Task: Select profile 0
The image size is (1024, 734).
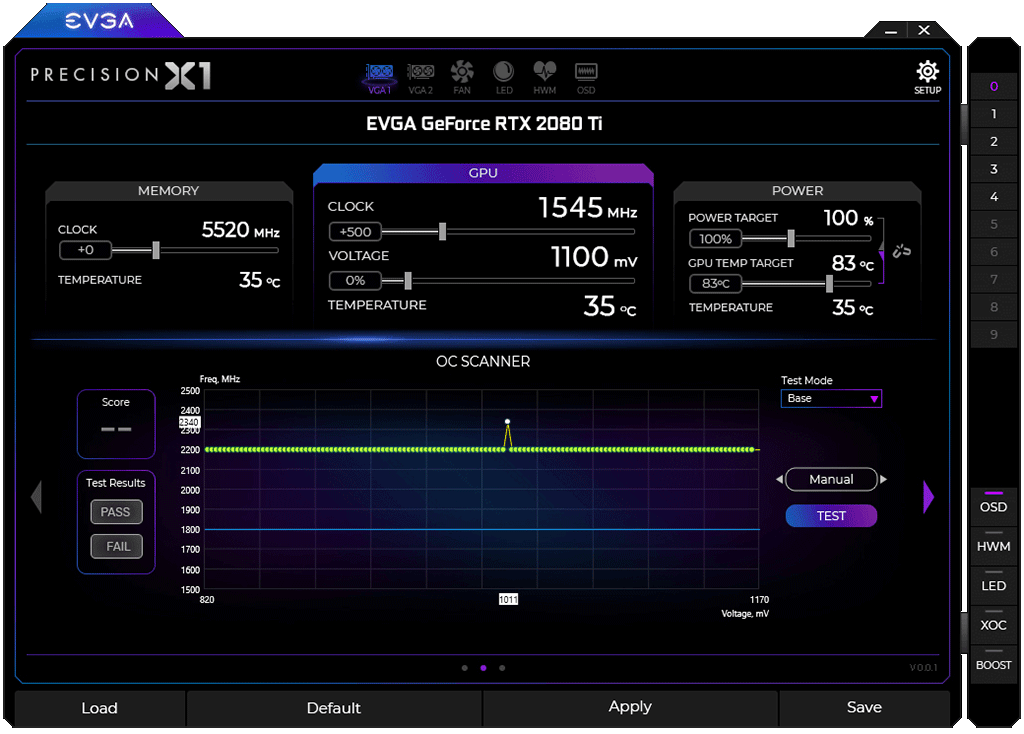Action: [993, 86]
